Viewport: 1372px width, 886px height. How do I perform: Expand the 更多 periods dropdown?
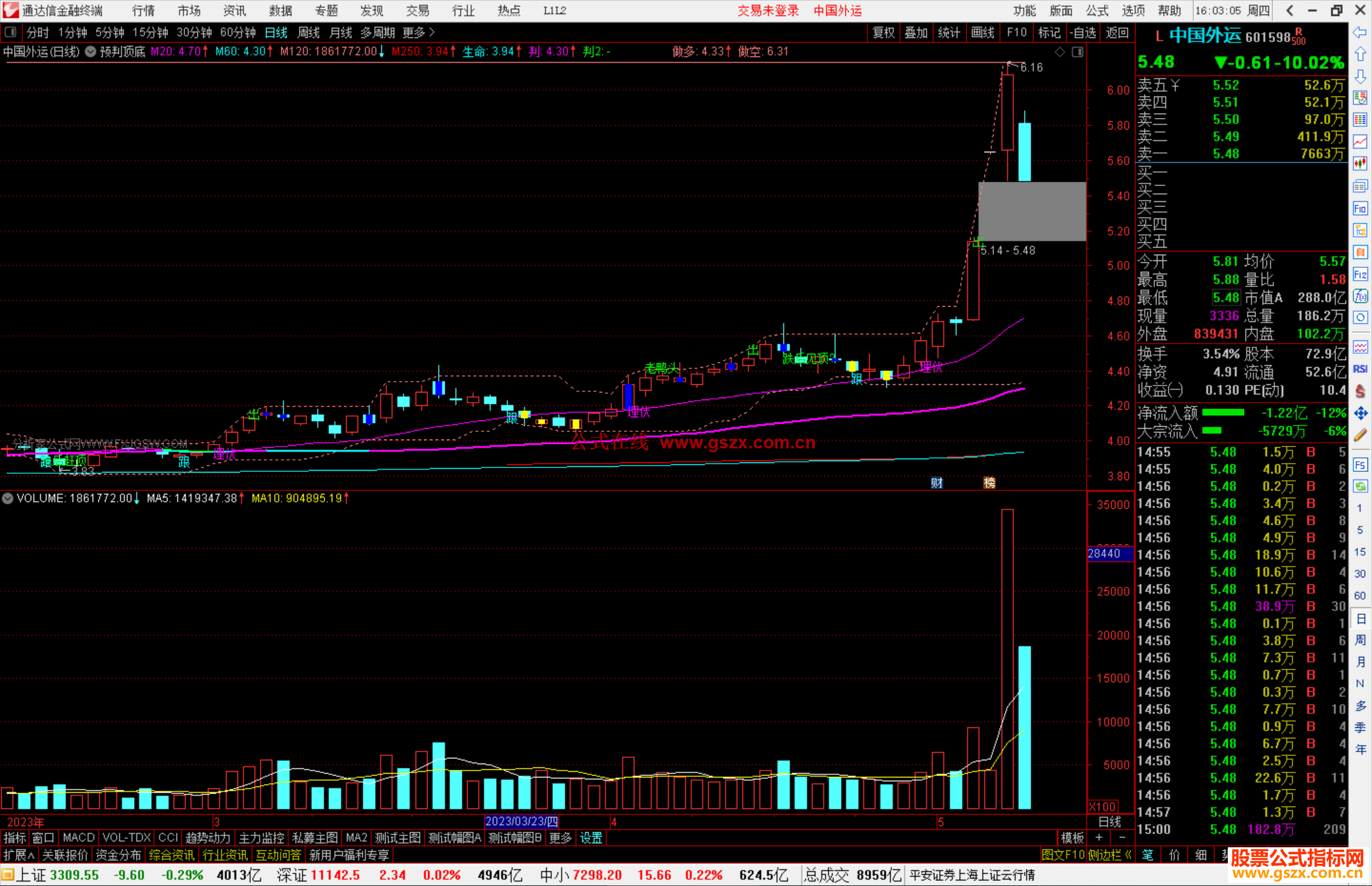pyautogui.click(x=418, y=32)
